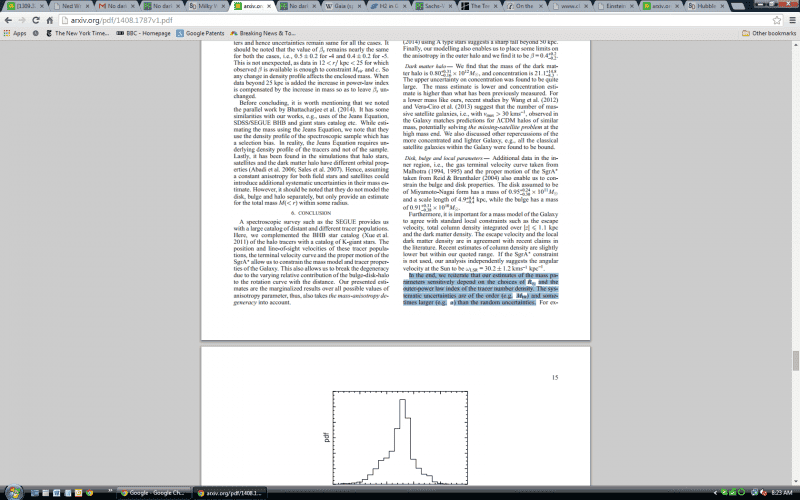The height and width of the screenshot is (500, 800).
Task: Grab the vertical scrollbar thumb
Action: pos(795,361)
